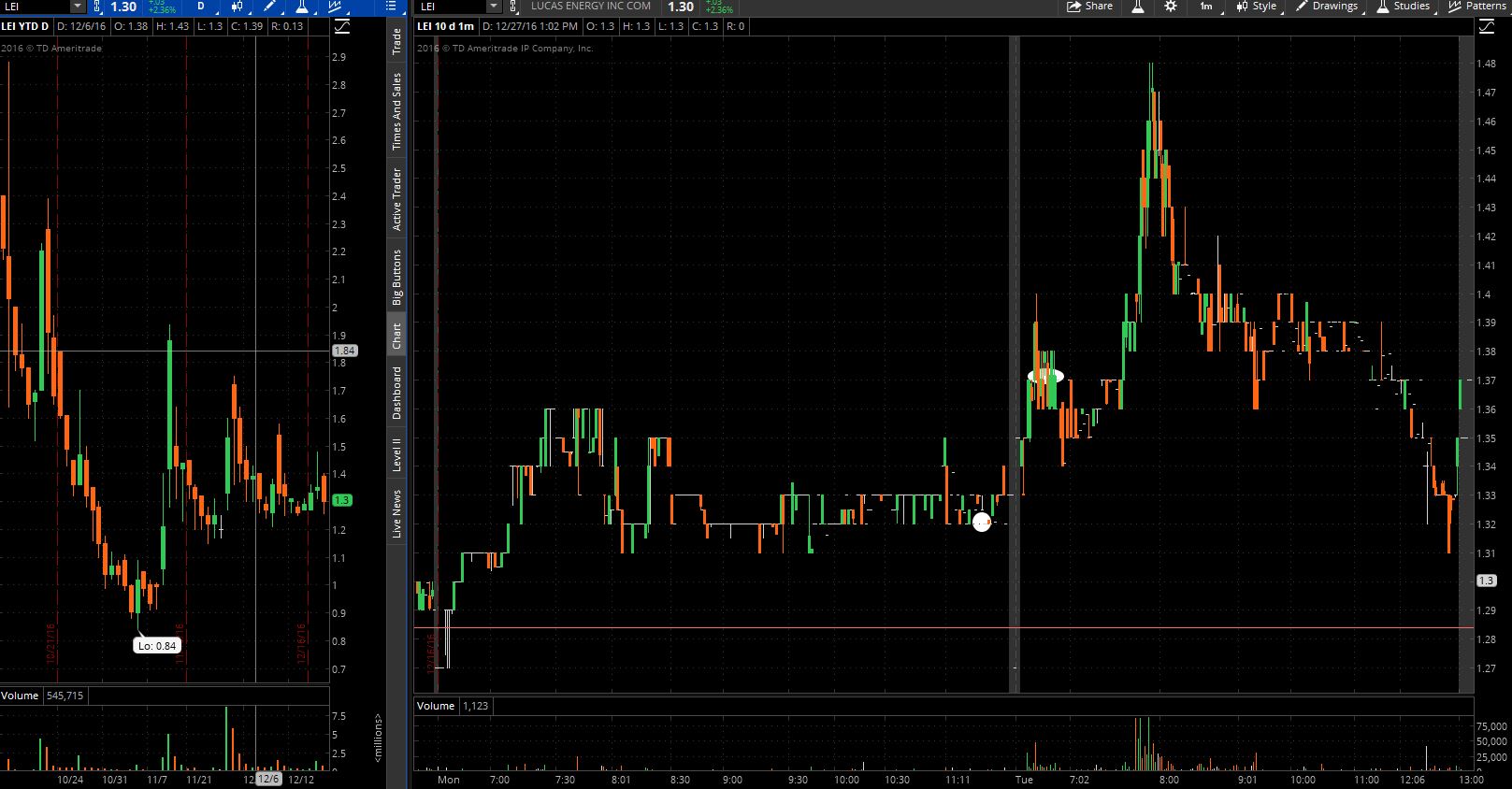Image resolution: width=1512 pixels, height=789 pixels.
Task: Click the white circle marker near 1.32
Action: pyautogui.click(x=981, y=523)
